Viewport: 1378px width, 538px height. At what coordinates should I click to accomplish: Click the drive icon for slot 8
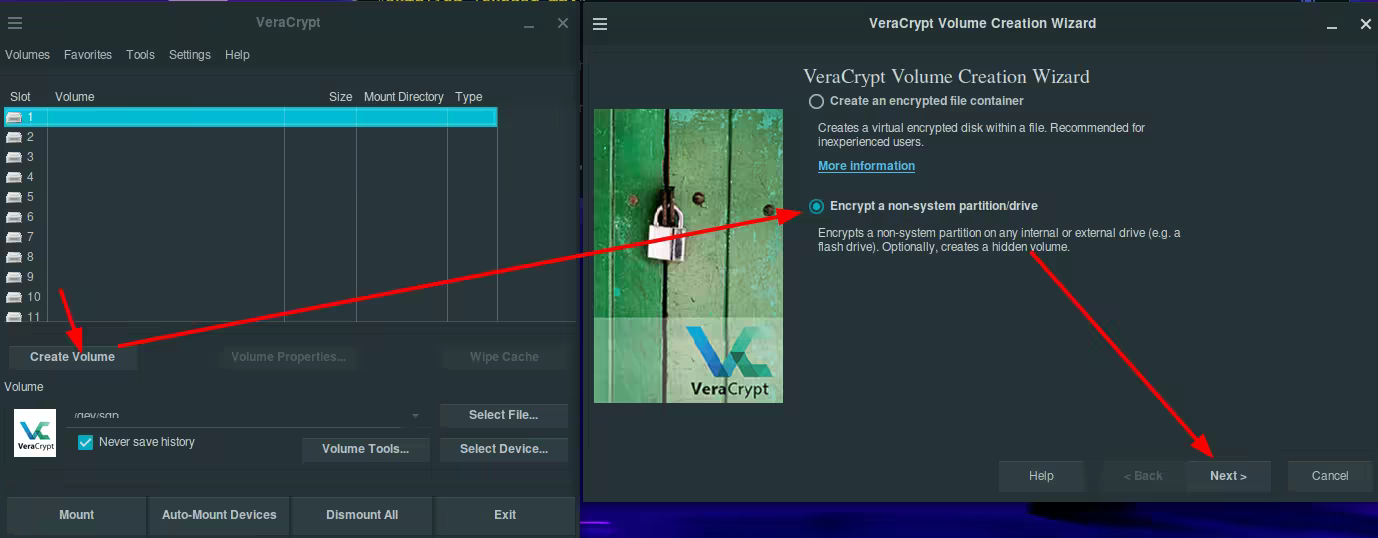click(14, 257)
